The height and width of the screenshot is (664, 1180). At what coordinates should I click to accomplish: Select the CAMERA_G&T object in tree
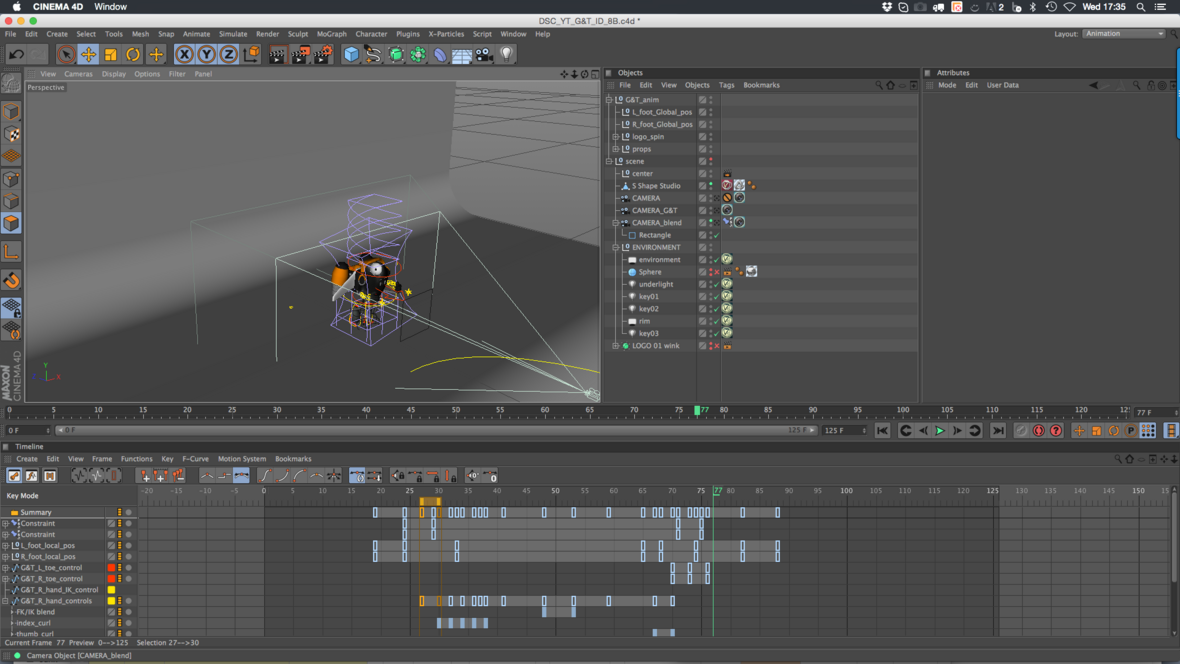[x=655, y=210]
